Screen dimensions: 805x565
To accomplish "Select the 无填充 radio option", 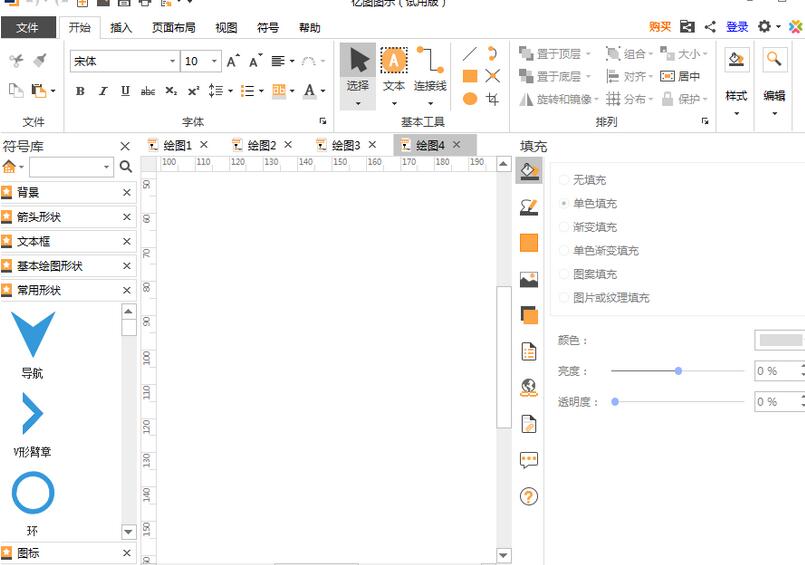I will [565, 180].
